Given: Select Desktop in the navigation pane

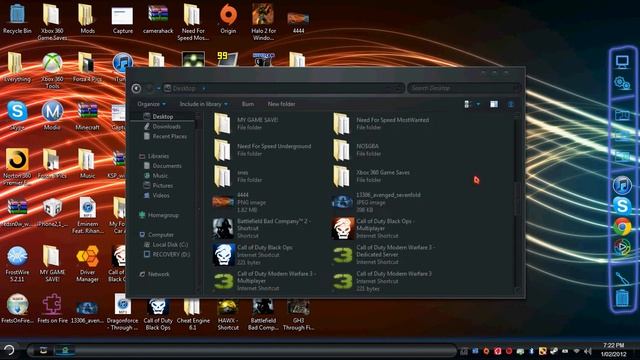Looking at the screenshot, I should [162, 116].
